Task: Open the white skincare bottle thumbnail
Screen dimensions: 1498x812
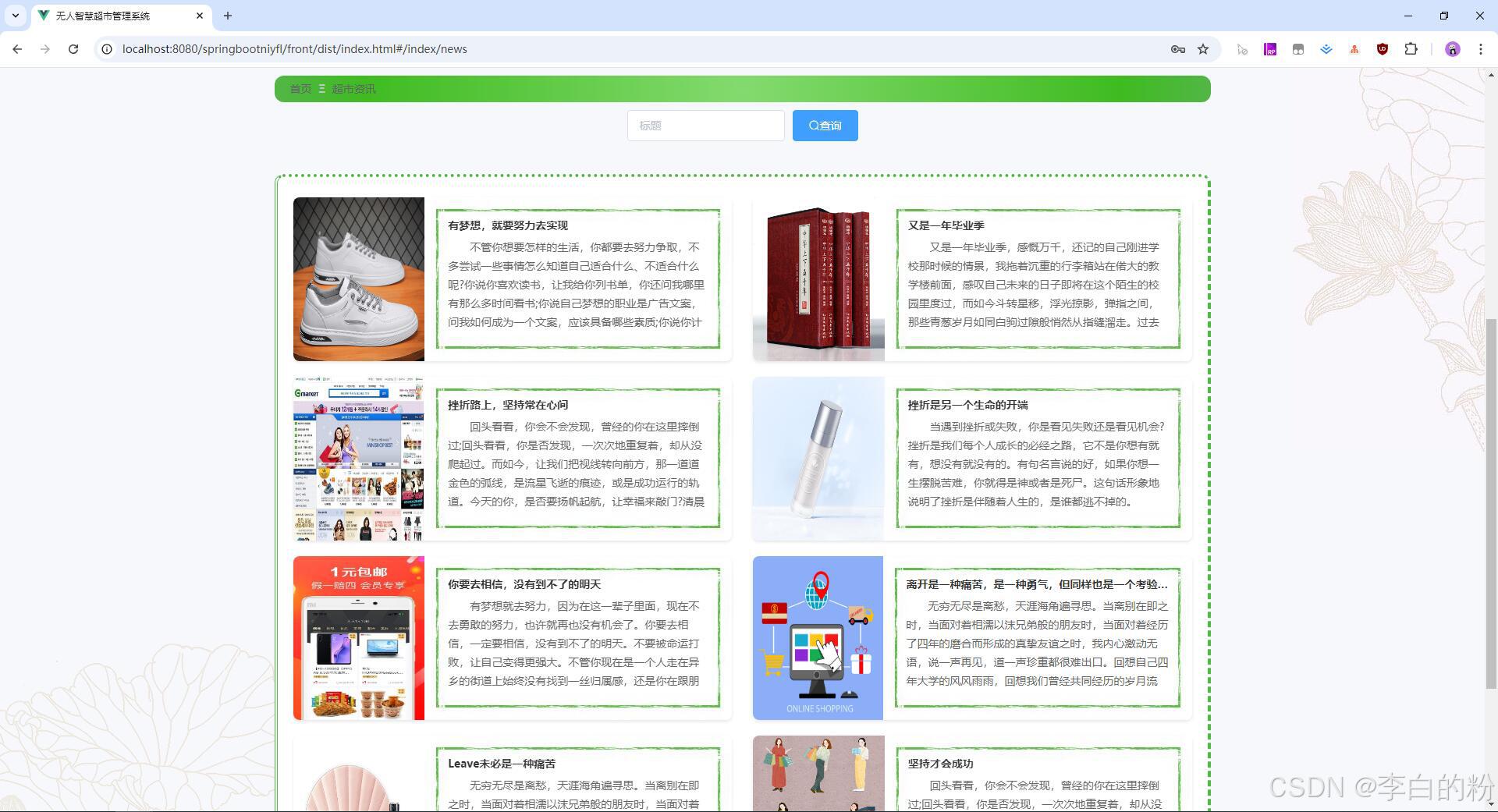Action: [x=818, y=459]
